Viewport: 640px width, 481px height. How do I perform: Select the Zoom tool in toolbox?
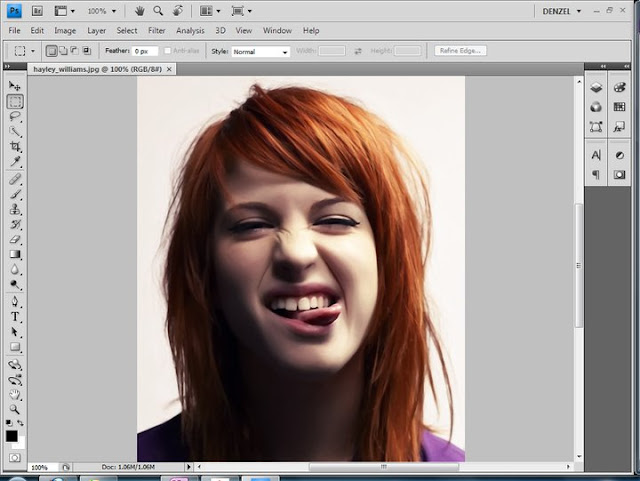coord(15,409)
